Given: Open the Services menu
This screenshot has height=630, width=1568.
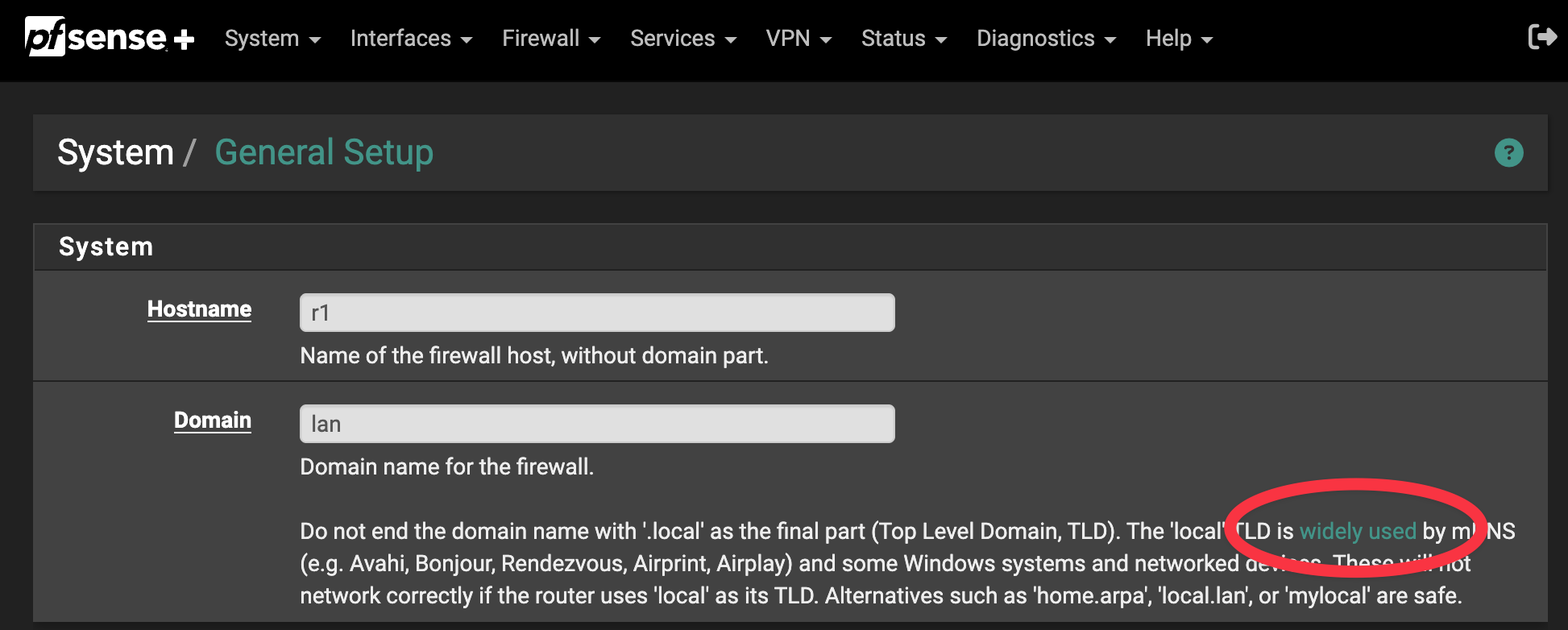Looking at the screenshot, I should point(683,39).
